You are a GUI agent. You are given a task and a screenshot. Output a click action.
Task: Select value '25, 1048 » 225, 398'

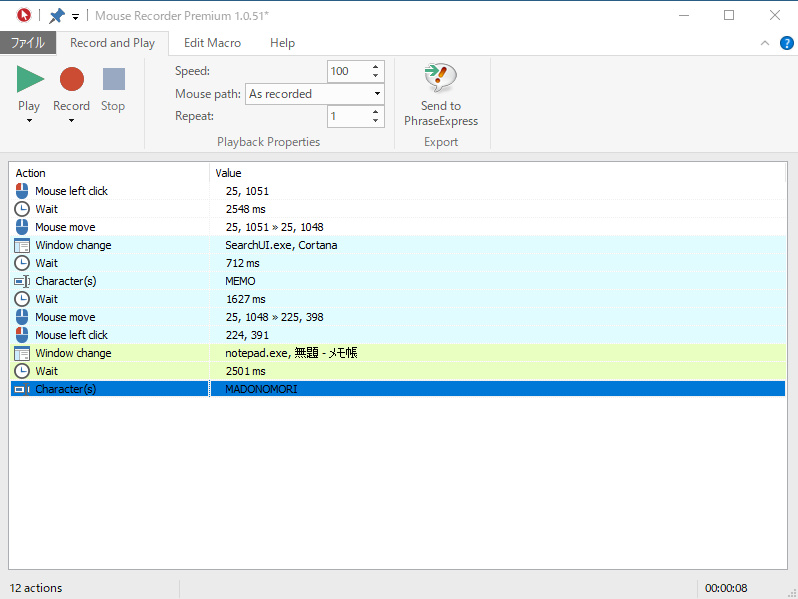point(275,317)
